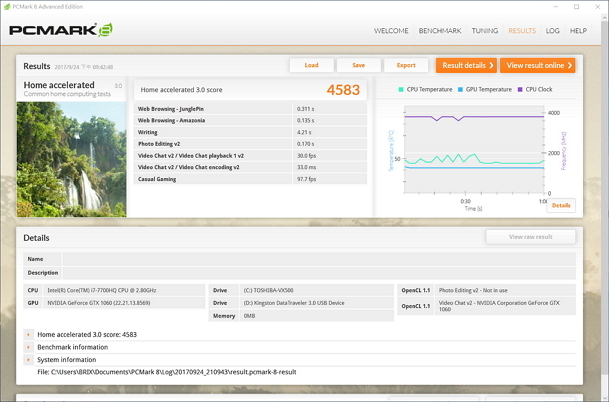Click the Load button
The image size is (609, 402).
pyautogui.click(x=311, y=65)
